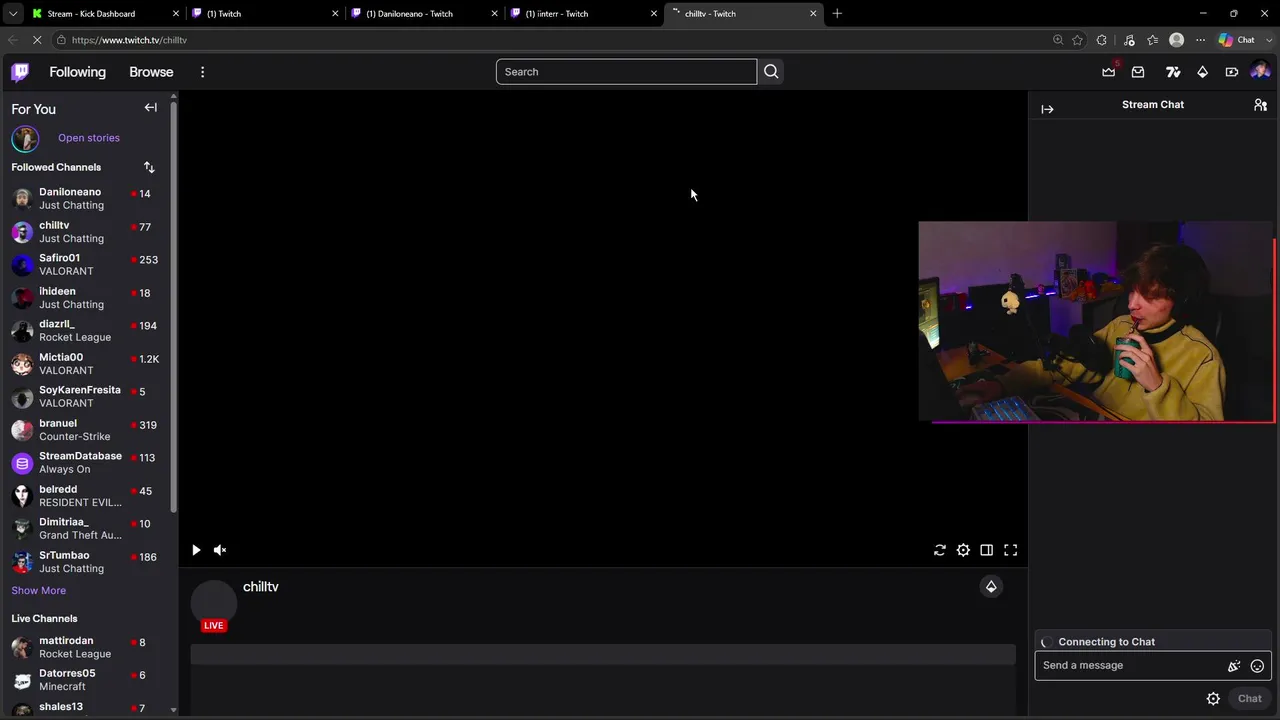Open Mictia00 channel avatar
Screen dimensions: 1280x720
click(22, 363)
